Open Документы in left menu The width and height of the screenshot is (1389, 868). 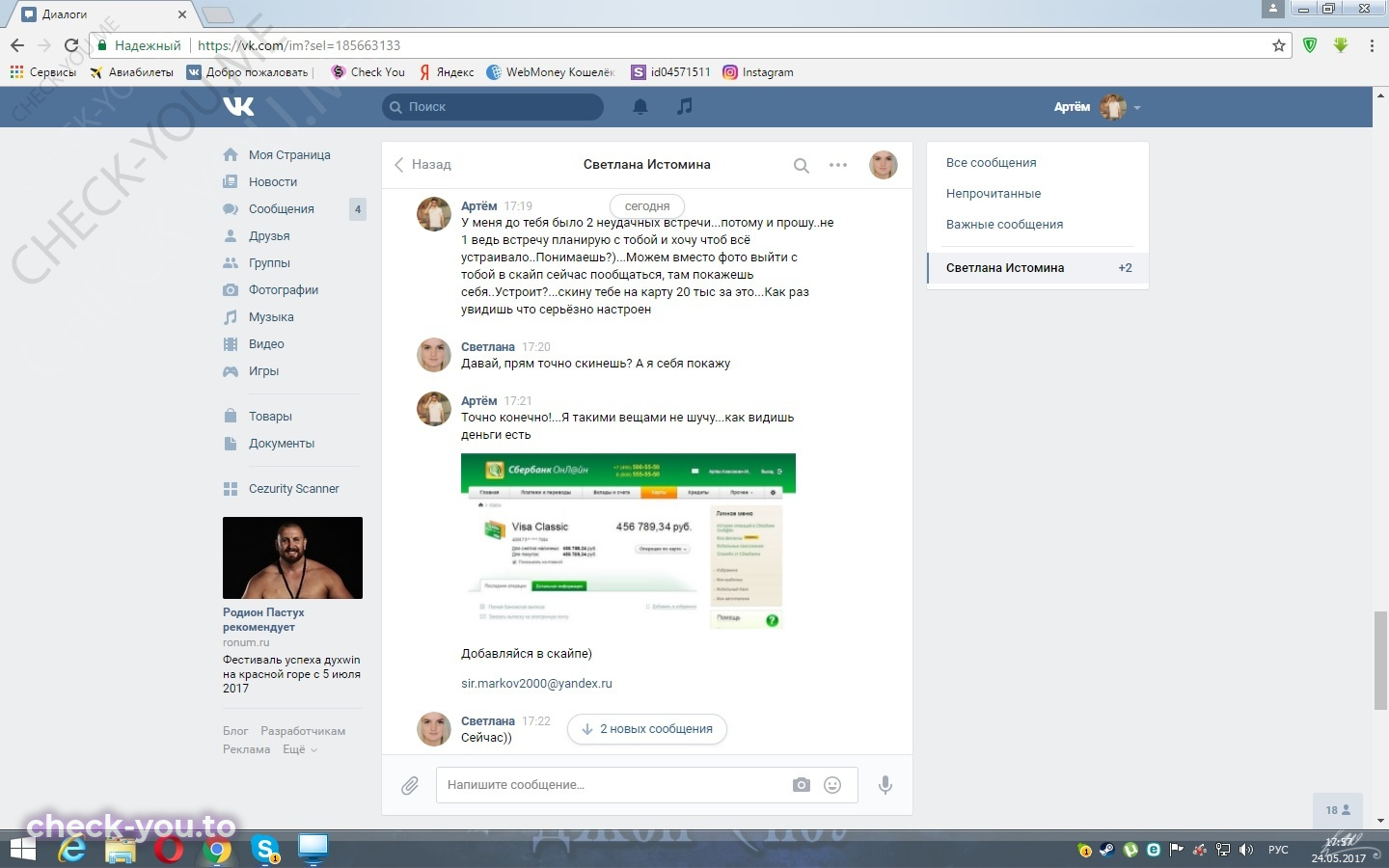point(282,444)
